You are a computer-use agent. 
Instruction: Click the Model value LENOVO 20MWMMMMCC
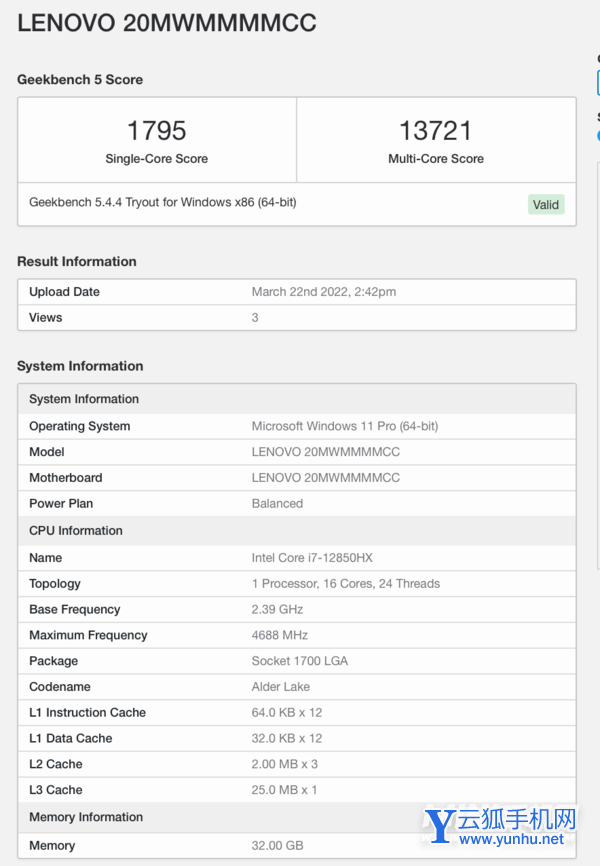(x=325, y=452)
